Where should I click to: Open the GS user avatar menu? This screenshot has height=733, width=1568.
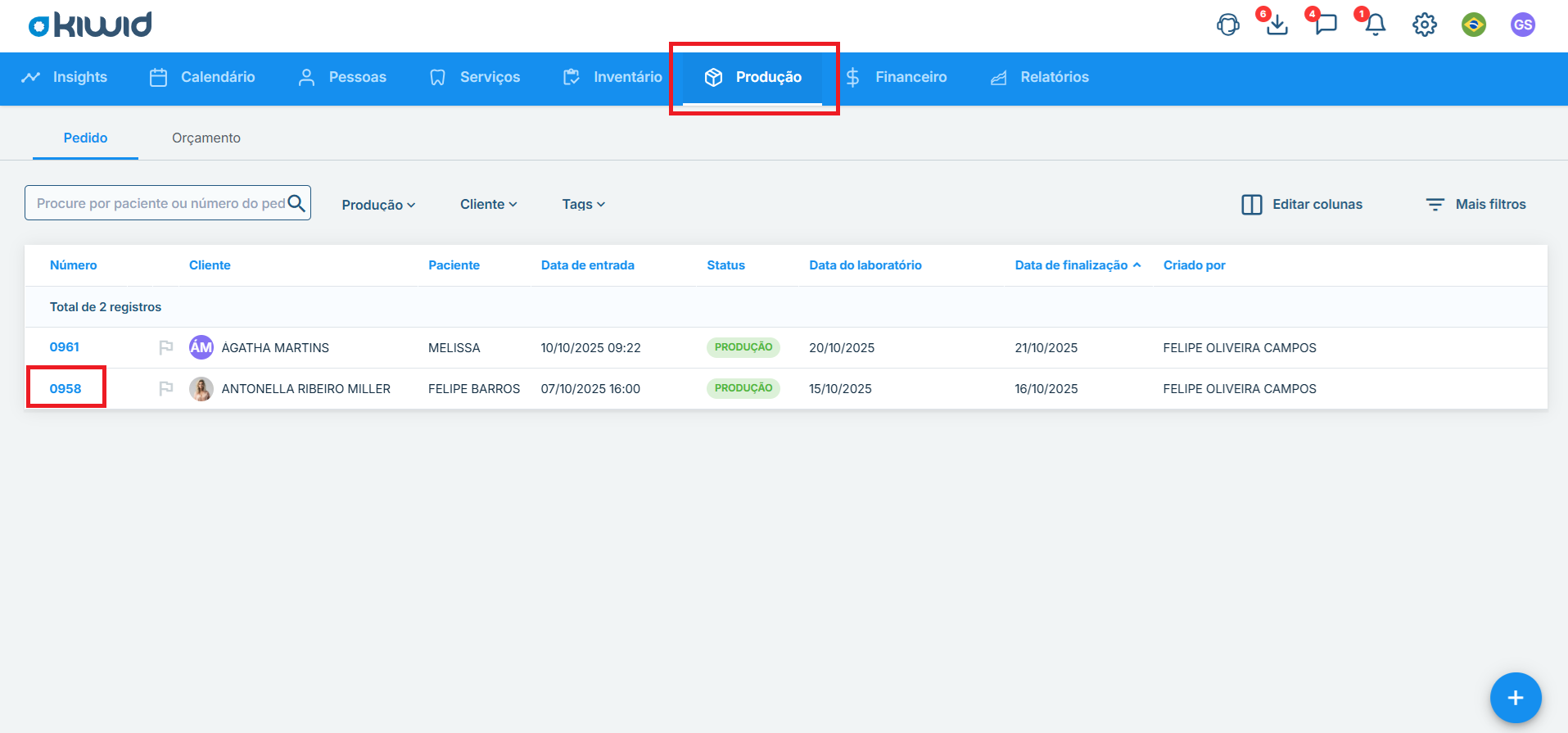(x=1522, y=25)
